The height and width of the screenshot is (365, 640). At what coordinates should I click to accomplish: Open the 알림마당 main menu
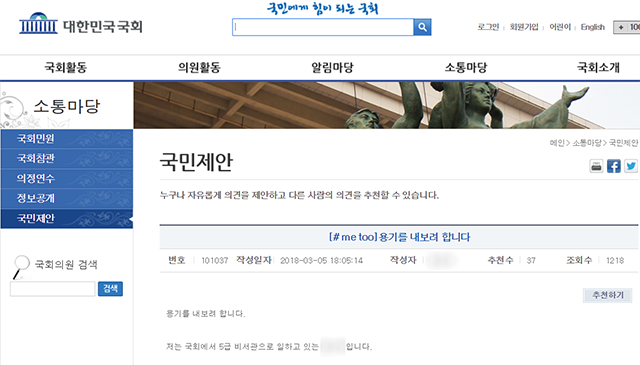pyautogui.click(x=333, y=67)
